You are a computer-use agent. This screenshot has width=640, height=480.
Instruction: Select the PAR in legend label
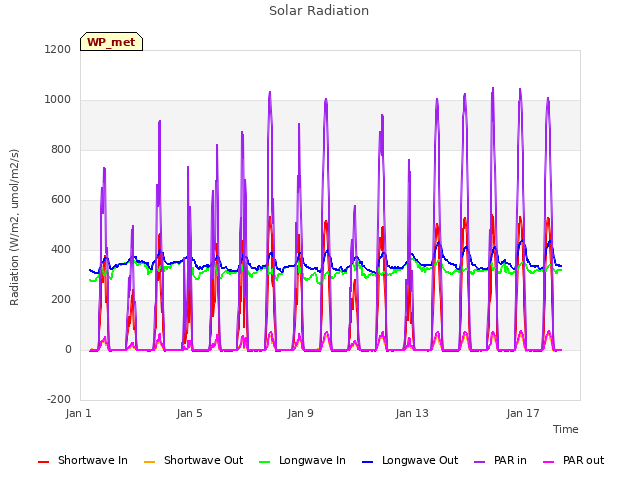pyautogui.click(x=510, y=460)
